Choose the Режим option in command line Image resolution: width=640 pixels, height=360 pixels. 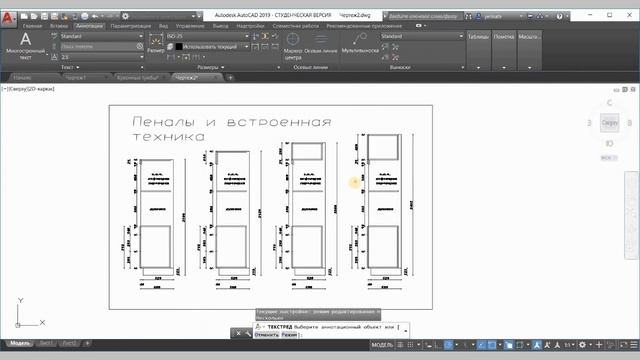pyautogui.click(x=289, y=335)
